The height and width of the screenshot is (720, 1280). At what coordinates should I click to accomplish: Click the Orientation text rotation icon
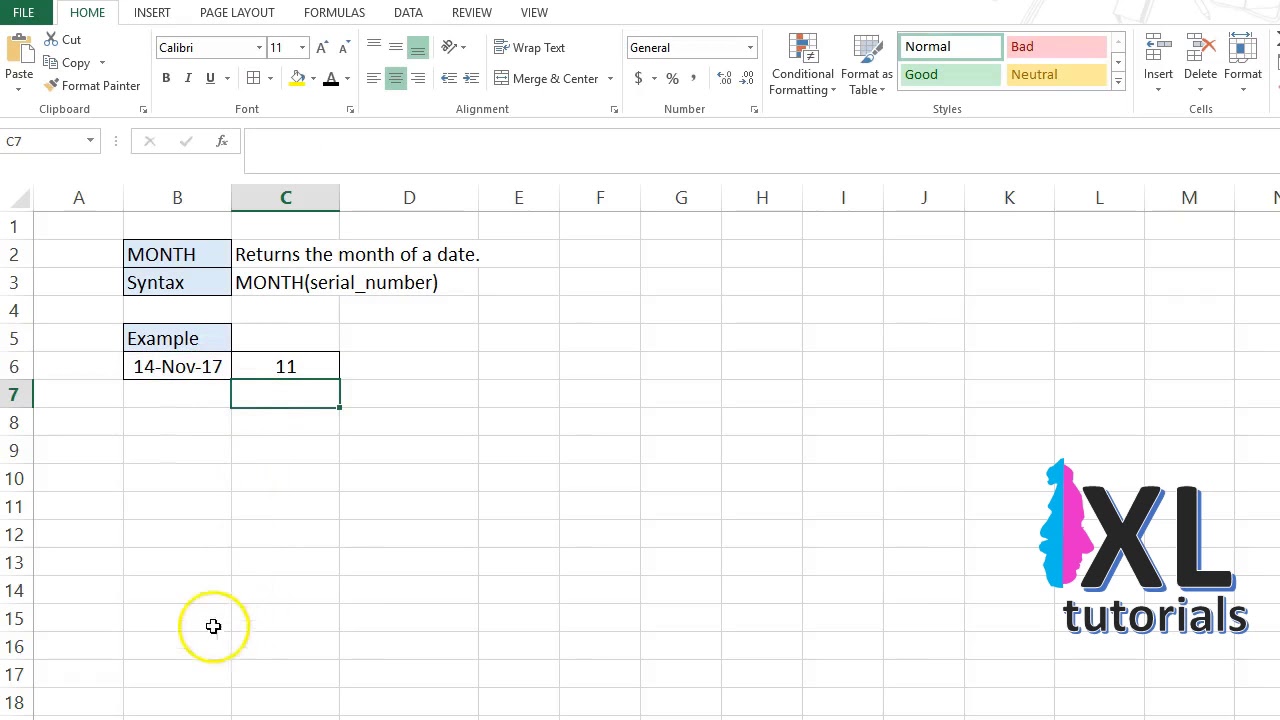[450, 46]
